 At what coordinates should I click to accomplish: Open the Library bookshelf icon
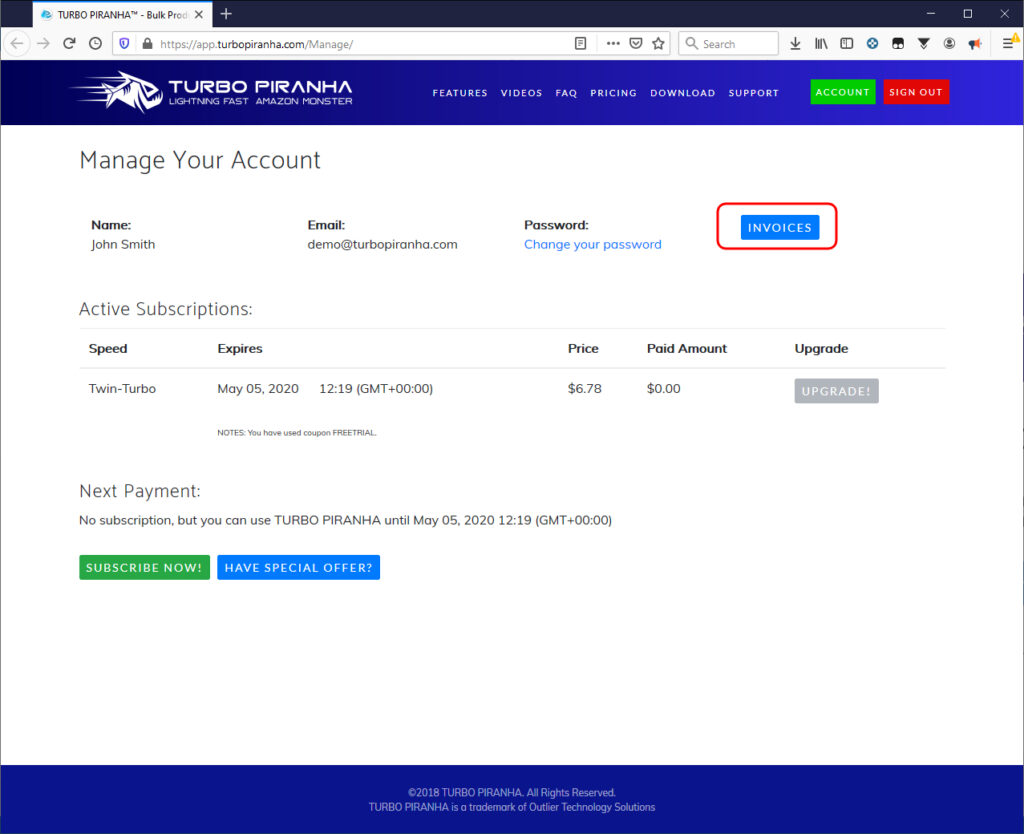821,44
